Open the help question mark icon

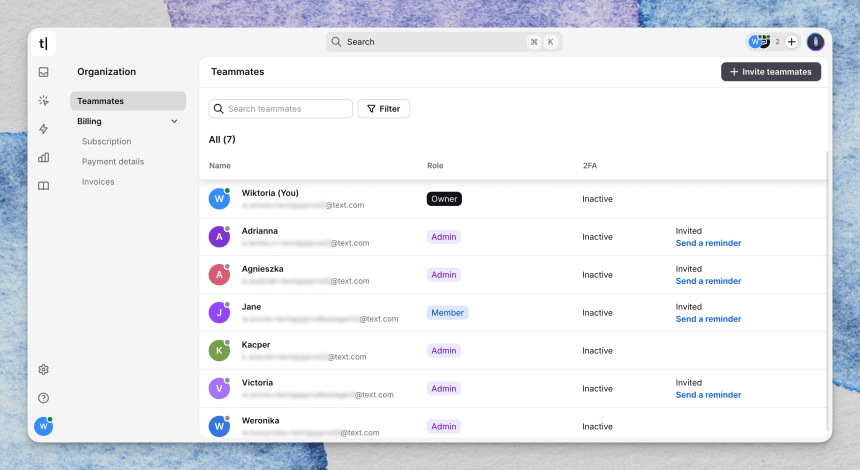coord(43,398)
